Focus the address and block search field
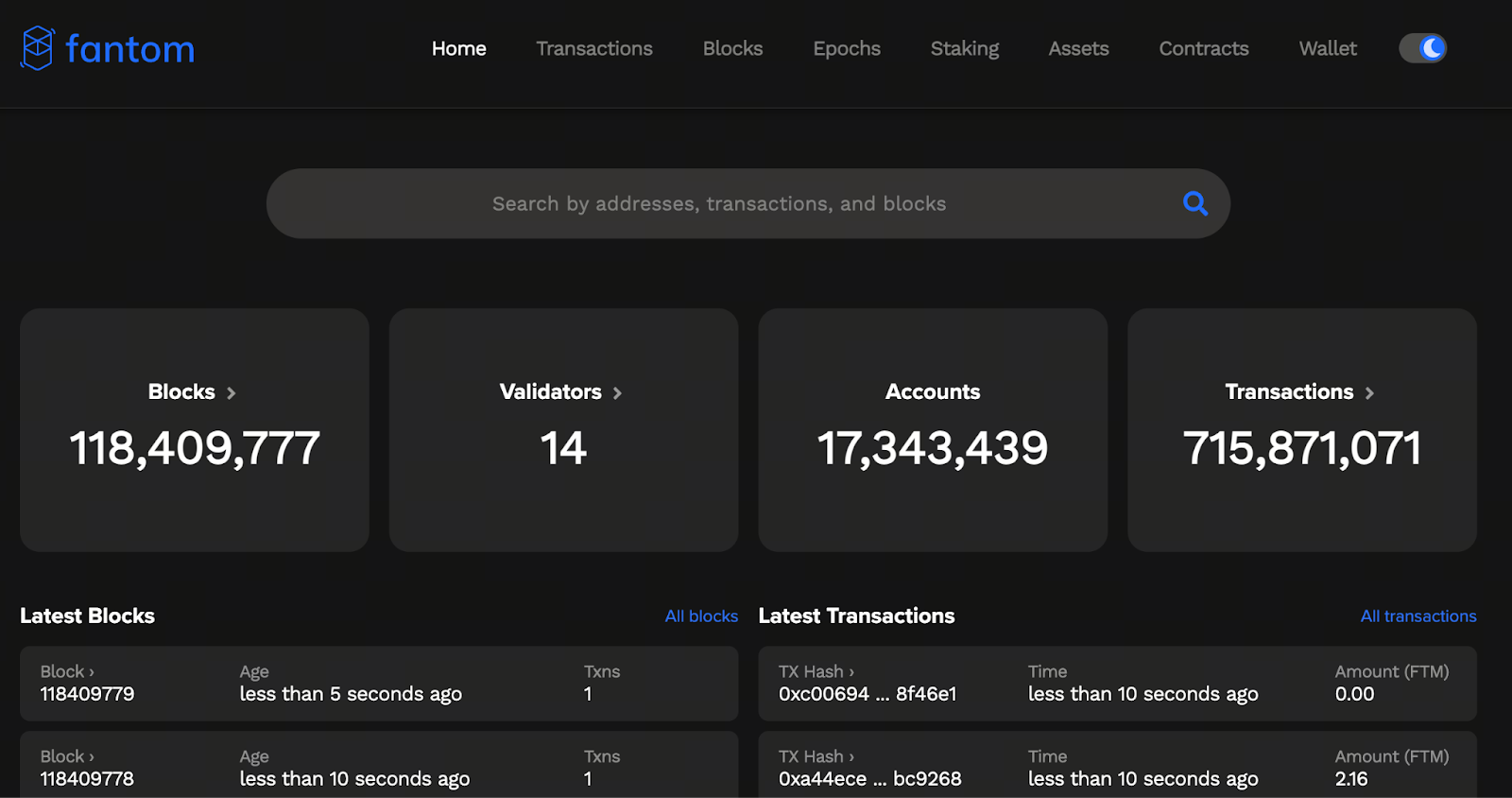1512x798 pixels. coord(747,203)
